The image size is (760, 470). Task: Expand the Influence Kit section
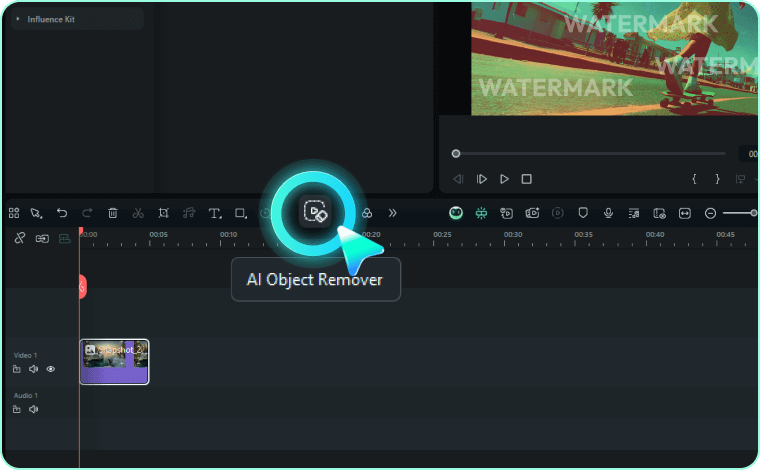18,19
